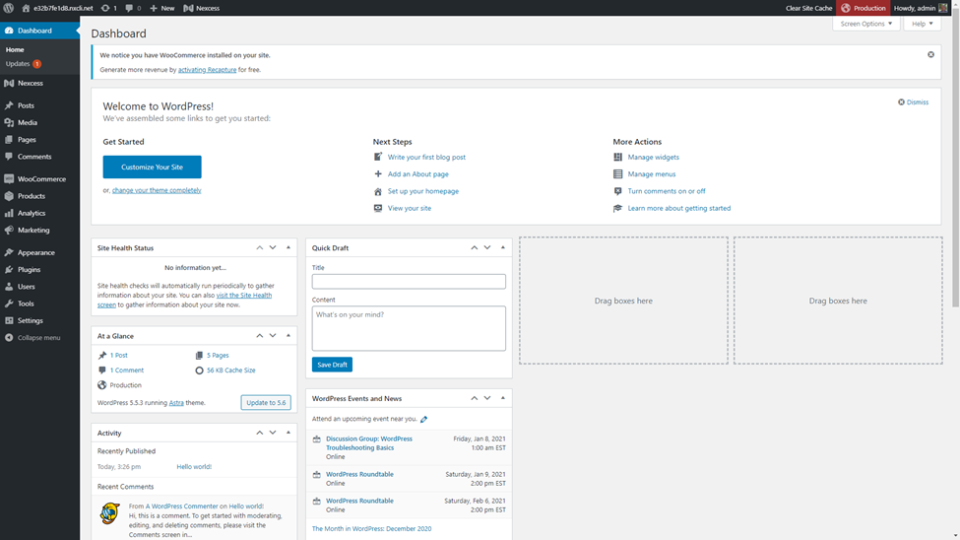Click the Analytics bar chart icon
Viewport: 960px width, 540px height.
(9, 213)
